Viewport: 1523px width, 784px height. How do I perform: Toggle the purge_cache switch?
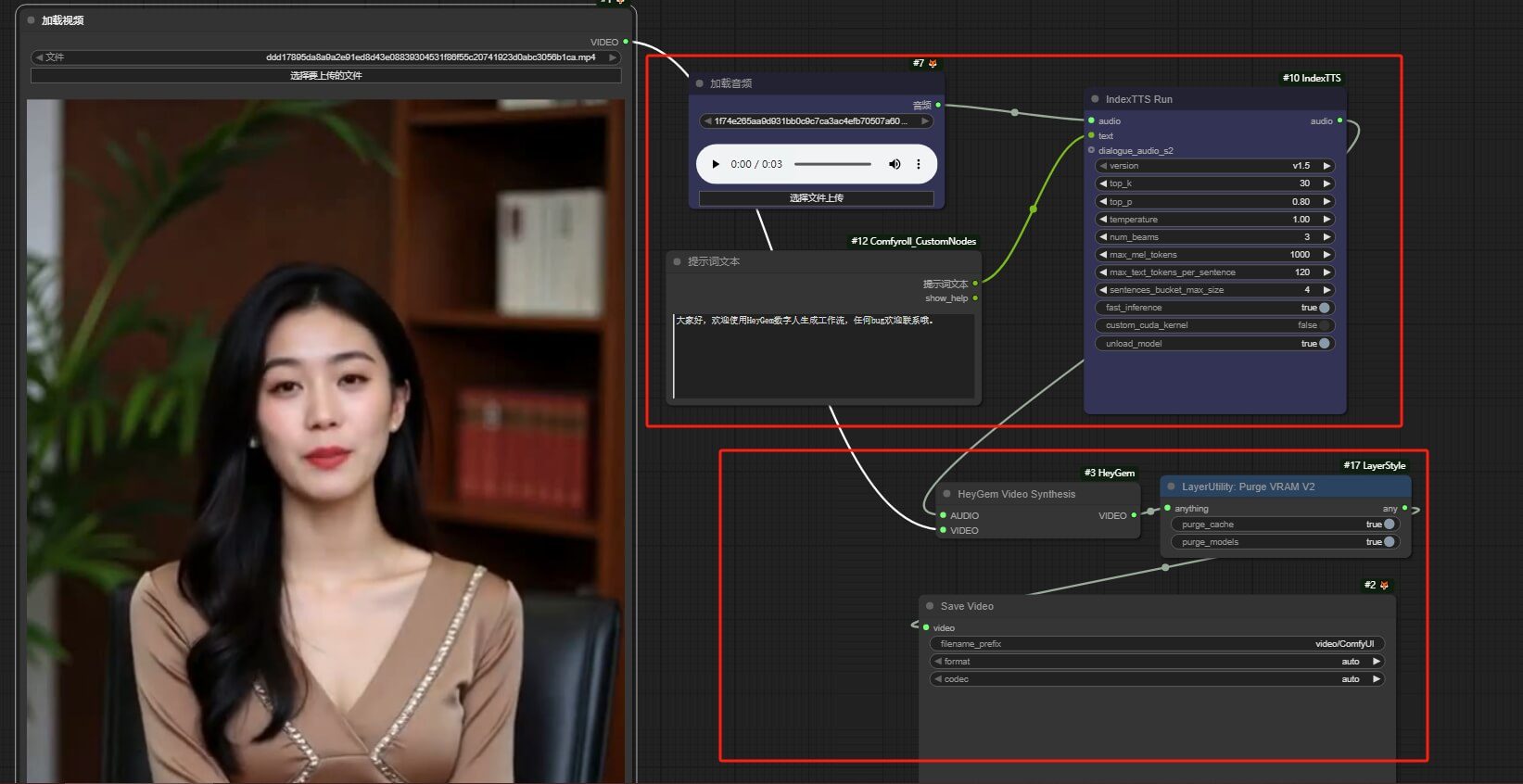(1390, 525)
